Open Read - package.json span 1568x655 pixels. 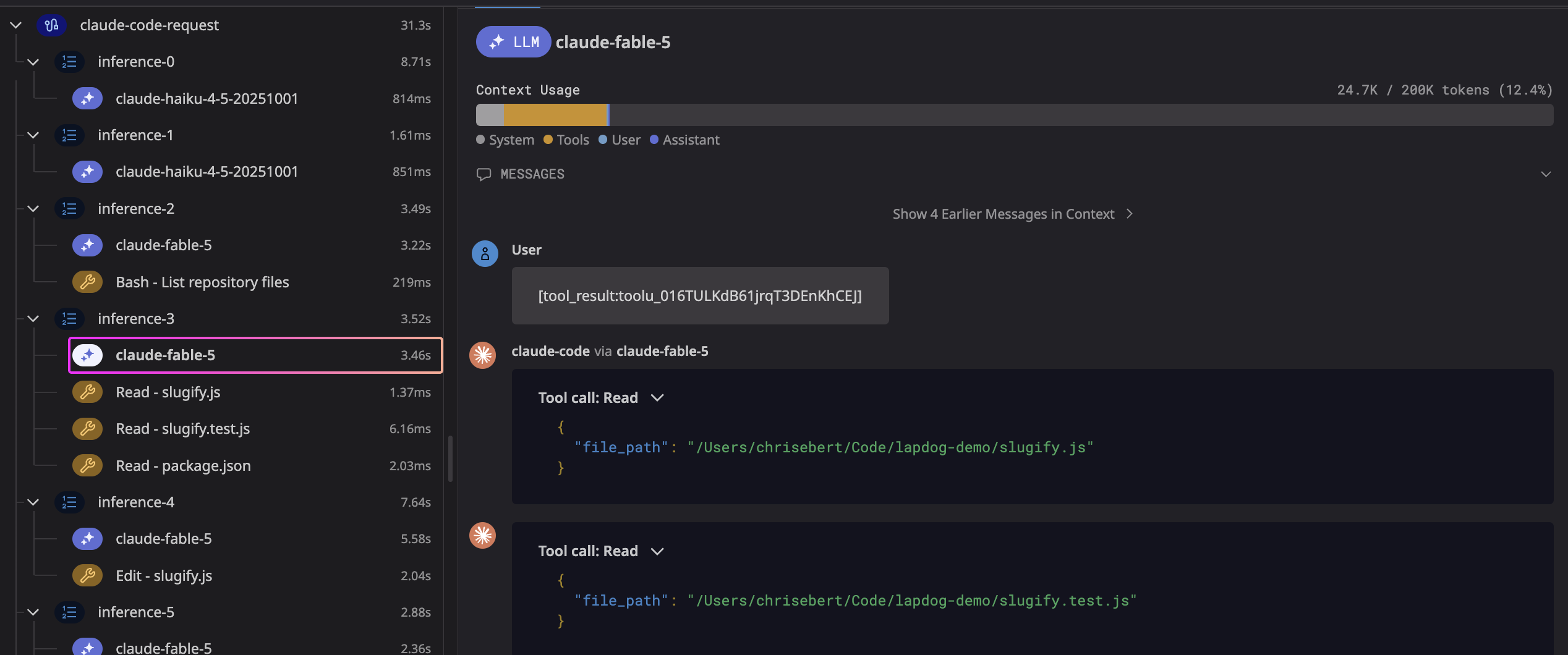coord(255,466)
